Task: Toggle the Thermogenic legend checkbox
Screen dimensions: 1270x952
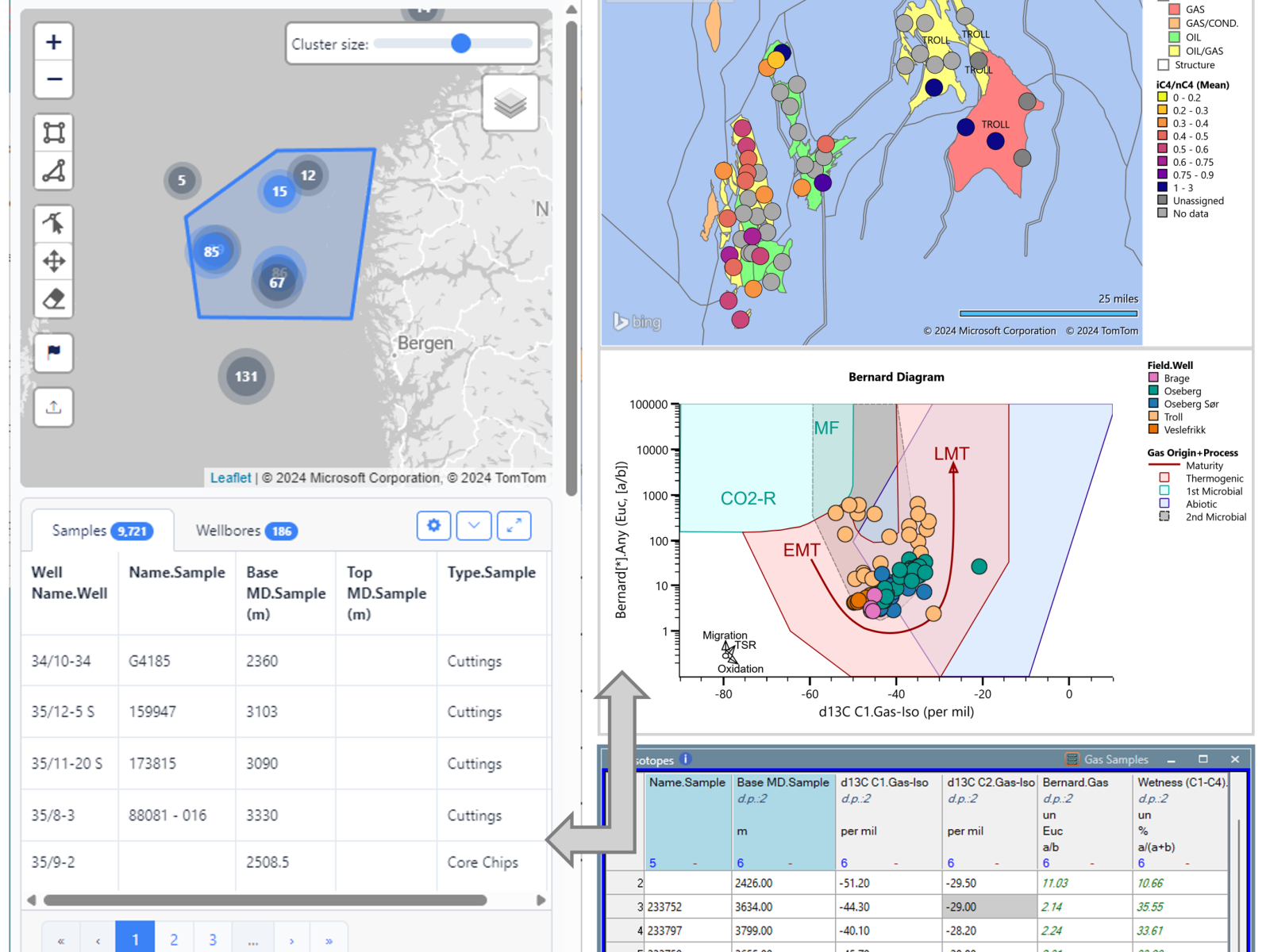Action: click(x=1164, y=478)
